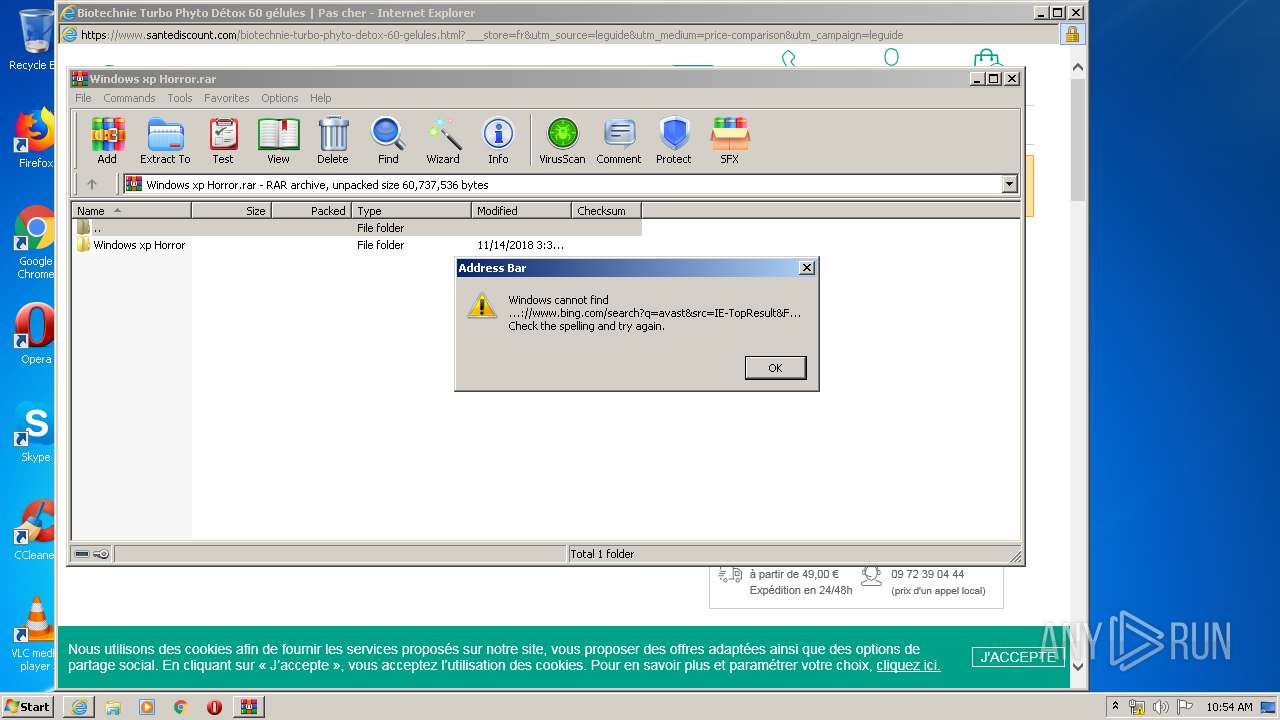This screenshot has height=720, width=1280.
Task: Click the Opera taskbar icon
Action: pyautogui.click(x=214, y=707)
